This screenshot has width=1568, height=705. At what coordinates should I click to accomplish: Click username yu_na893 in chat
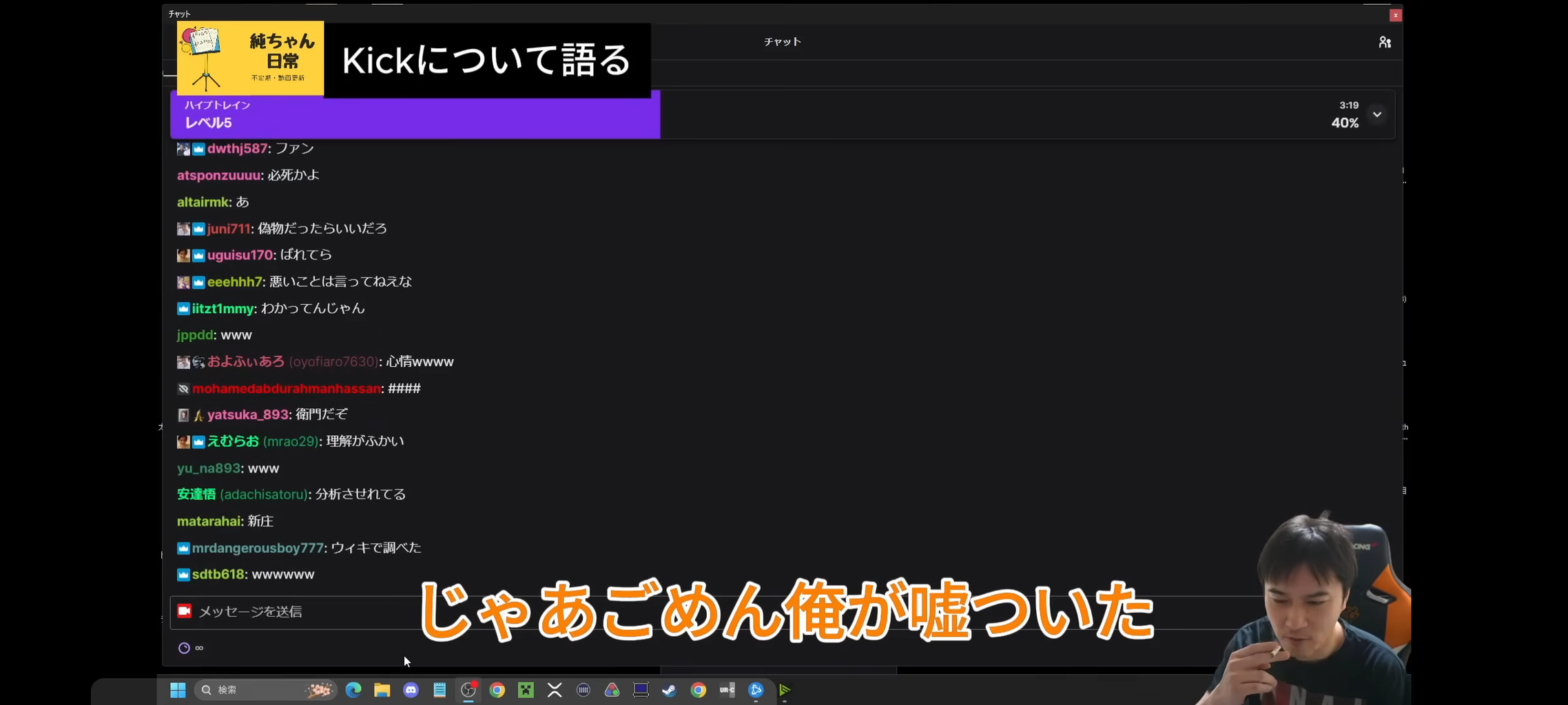209,469
